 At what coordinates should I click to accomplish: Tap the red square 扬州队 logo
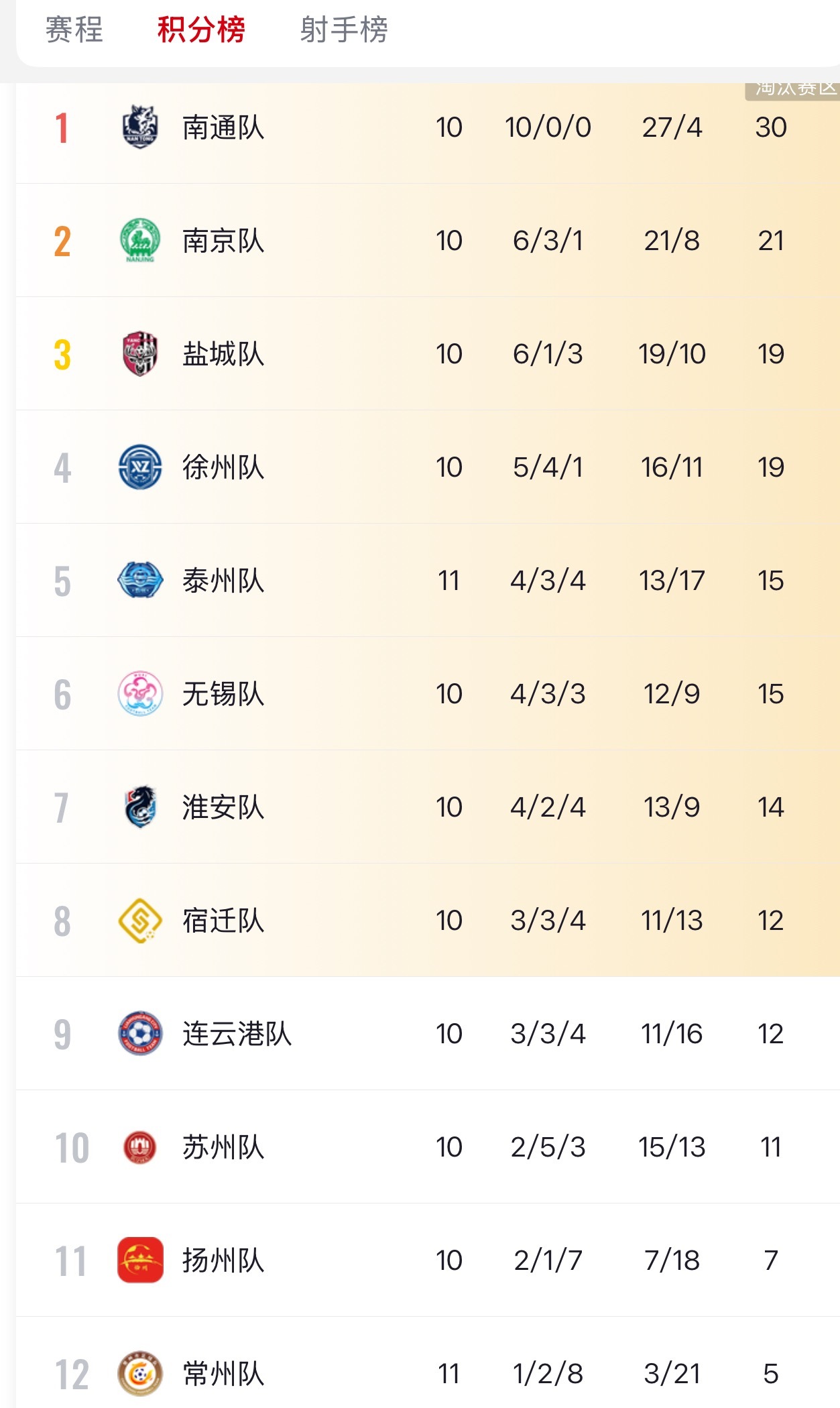[140, 1260]
